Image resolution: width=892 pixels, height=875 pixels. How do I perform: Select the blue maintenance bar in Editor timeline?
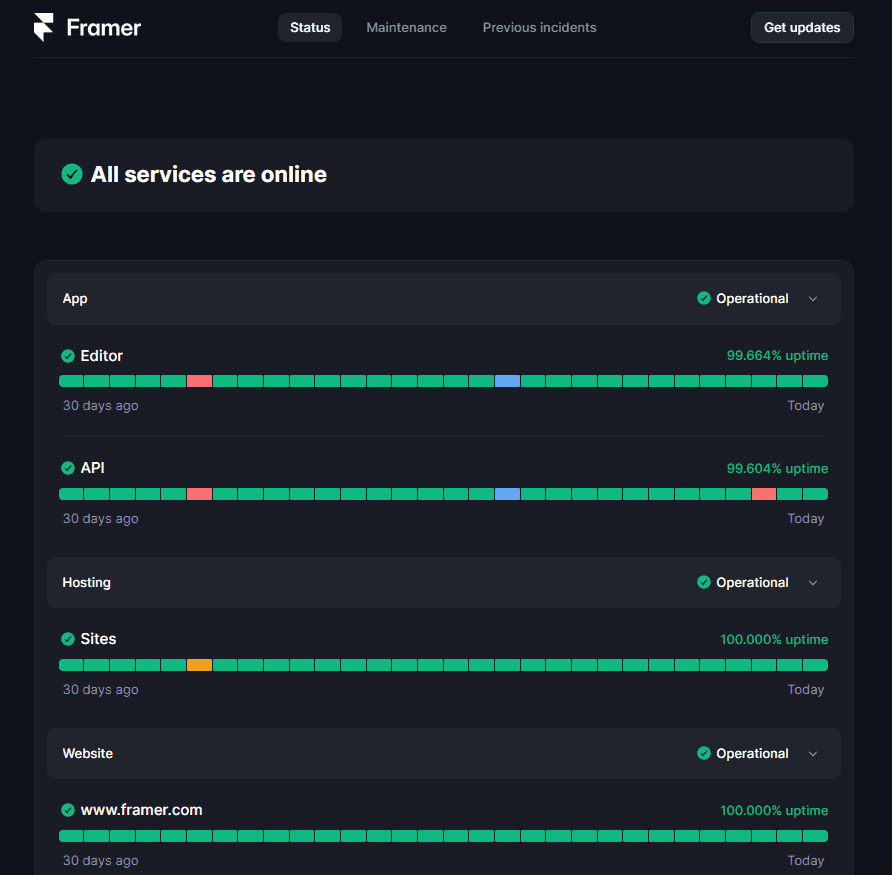507,381
